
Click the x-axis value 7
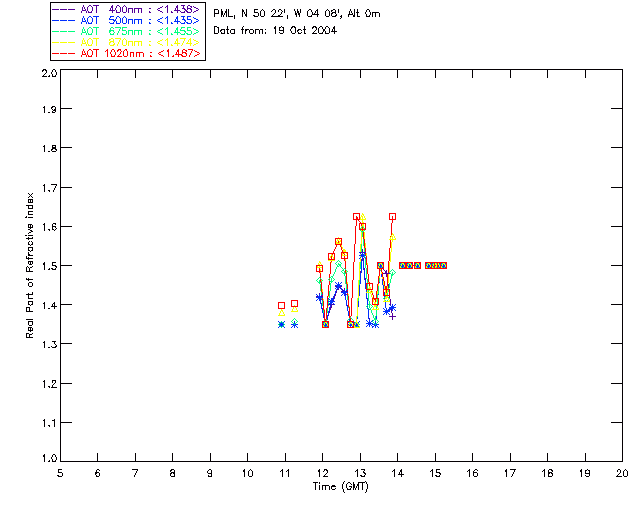pos(135,473)
